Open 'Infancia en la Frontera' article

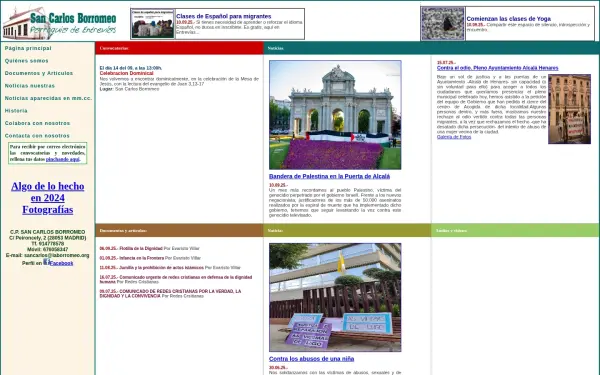(x=141, y=258)
